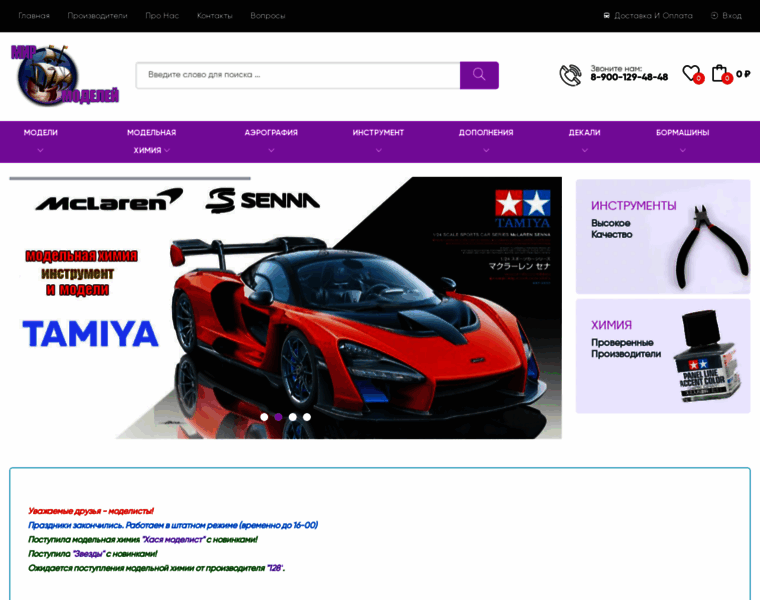Expand the Аэрография category dropdown
This screenshot has width=760, height=600.
[x=271, y=141]
